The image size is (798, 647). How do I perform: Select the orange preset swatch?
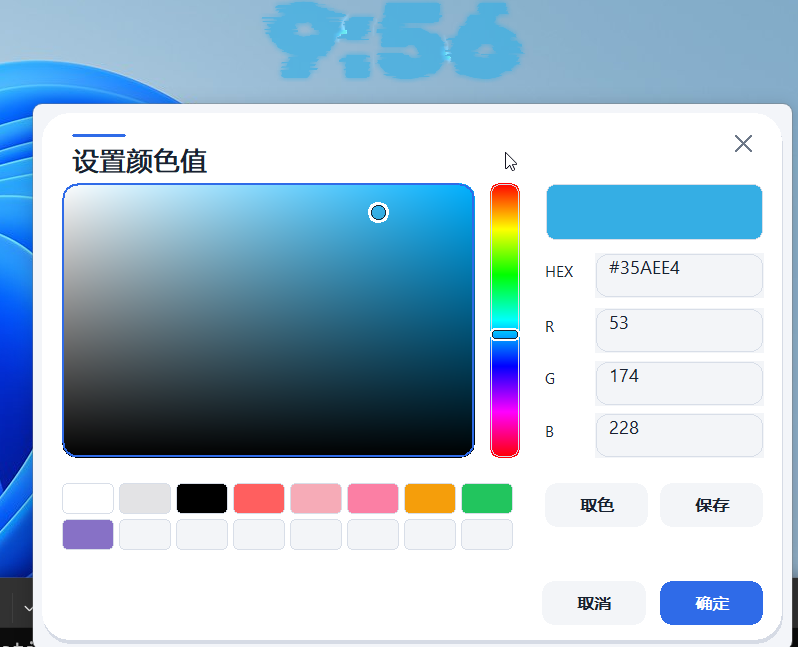coord(430,498)
